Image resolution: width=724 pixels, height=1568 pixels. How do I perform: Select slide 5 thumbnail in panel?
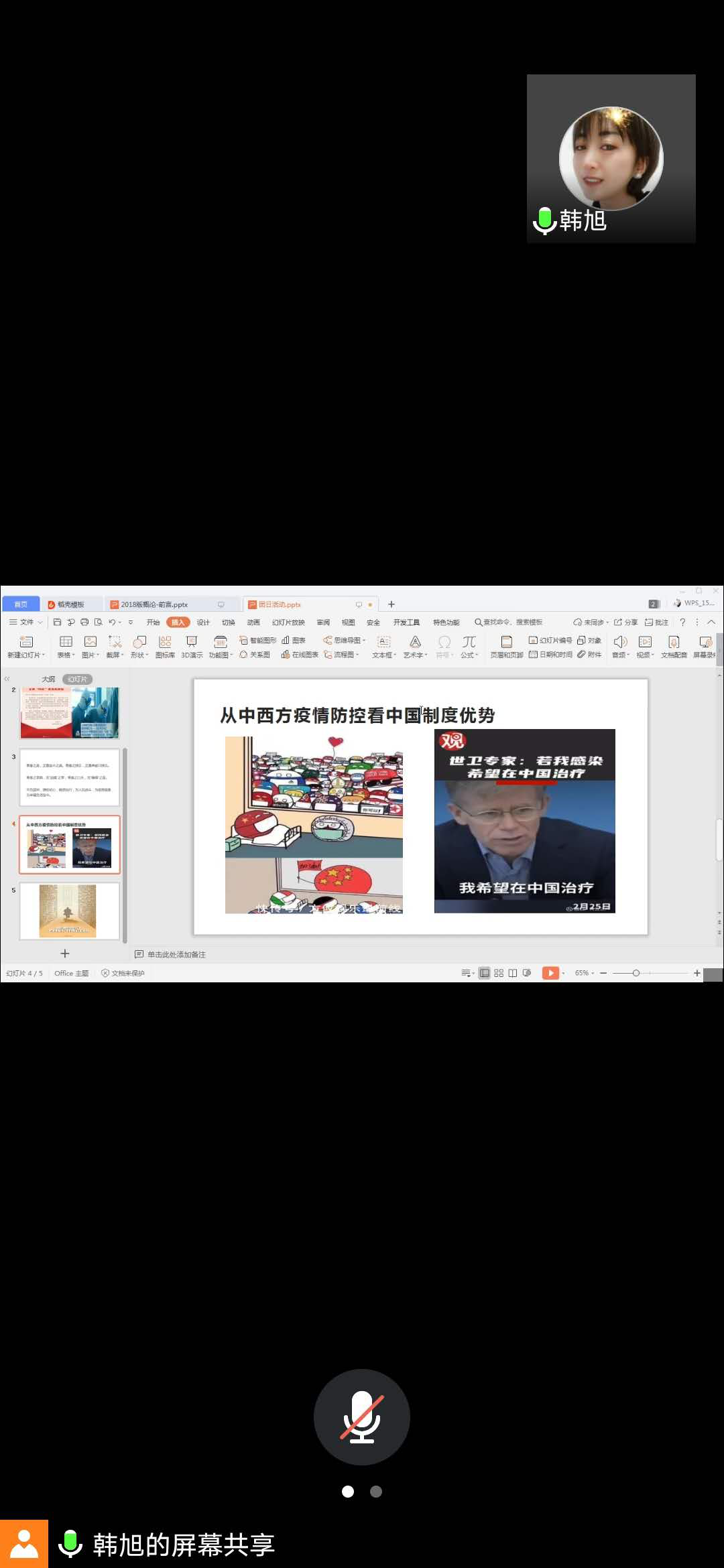point(70,911)
